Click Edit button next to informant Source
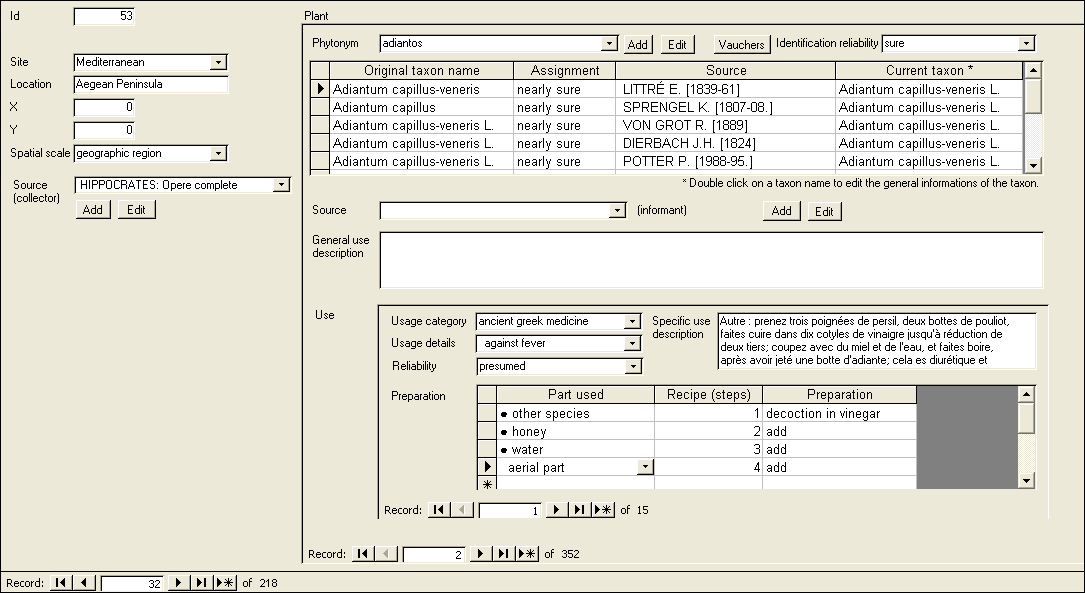The height and width of the screenshot is (593, 1085). click(x=824, y=211)
